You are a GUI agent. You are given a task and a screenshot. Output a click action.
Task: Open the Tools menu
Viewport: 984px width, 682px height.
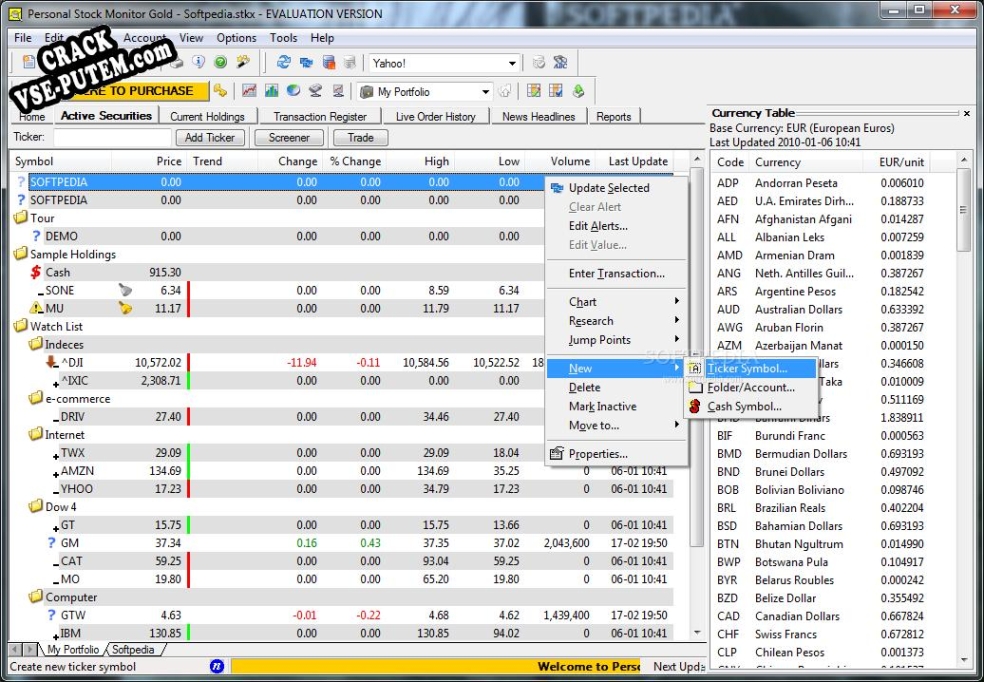click(x=283, y=38)
